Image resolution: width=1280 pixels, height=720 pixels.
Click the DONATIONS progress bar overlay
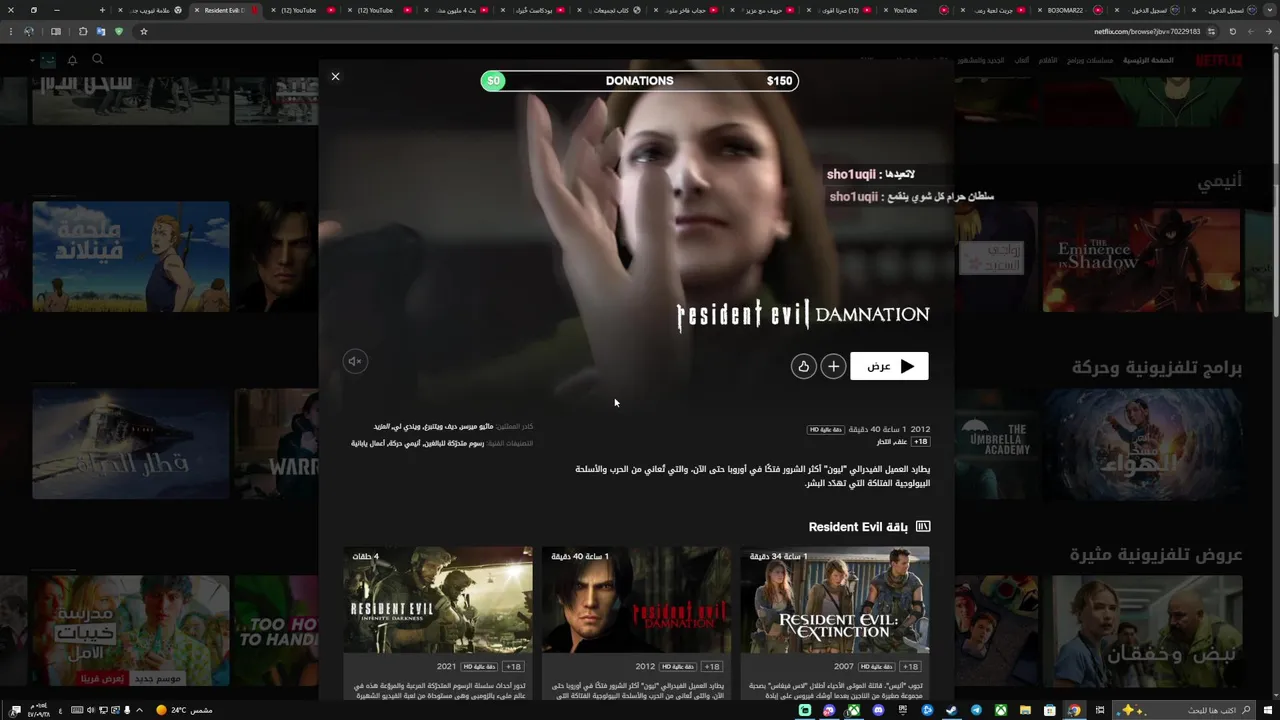coord(640,81)
